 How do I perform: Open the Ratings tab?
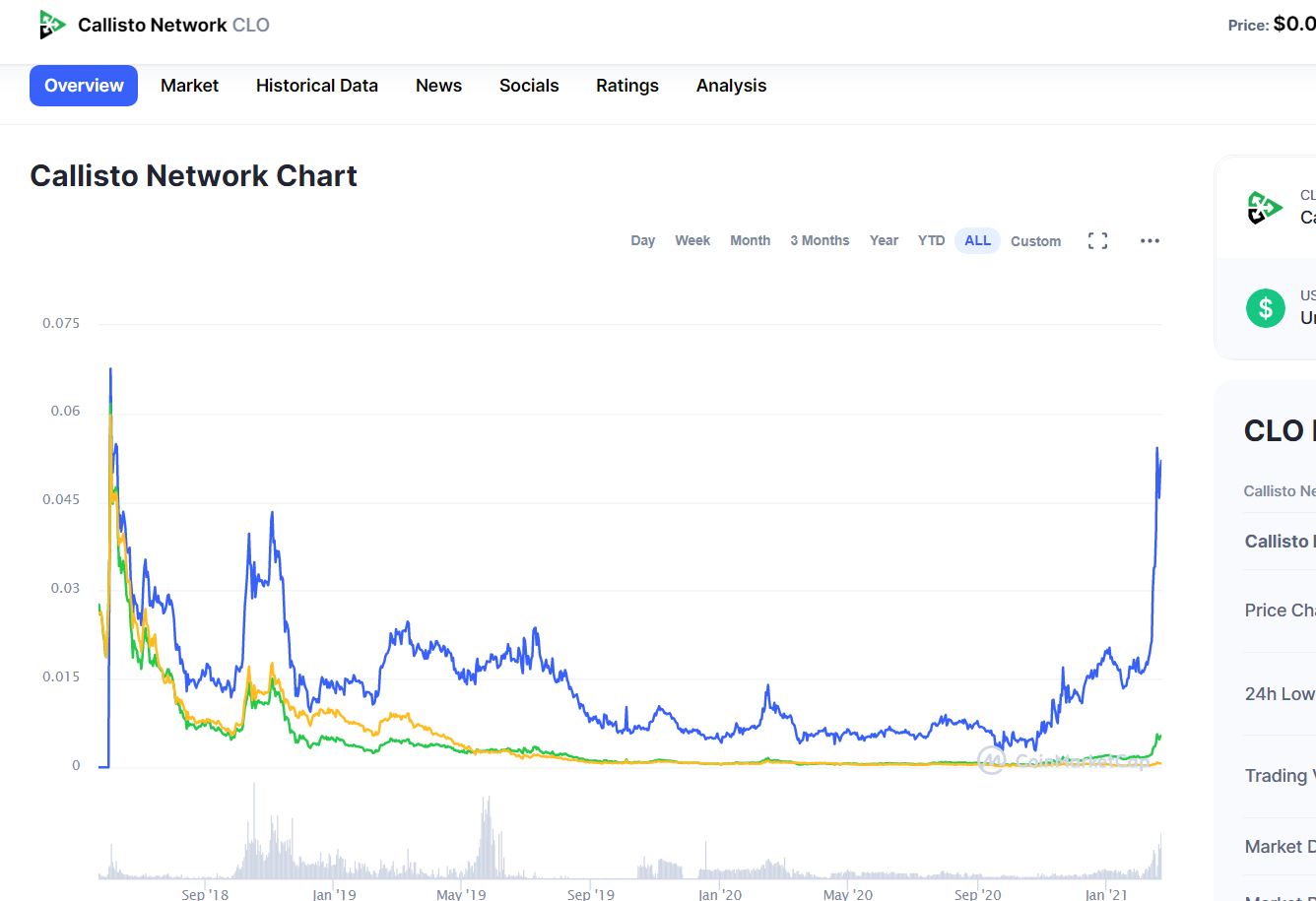point(627,86)
